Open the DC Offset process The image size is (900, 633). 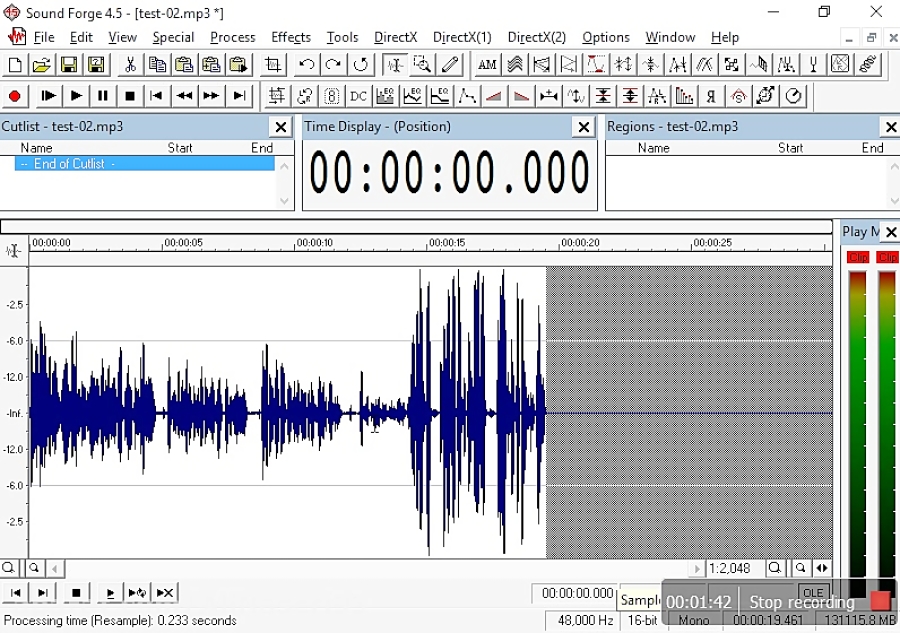(x=358, y=96)
